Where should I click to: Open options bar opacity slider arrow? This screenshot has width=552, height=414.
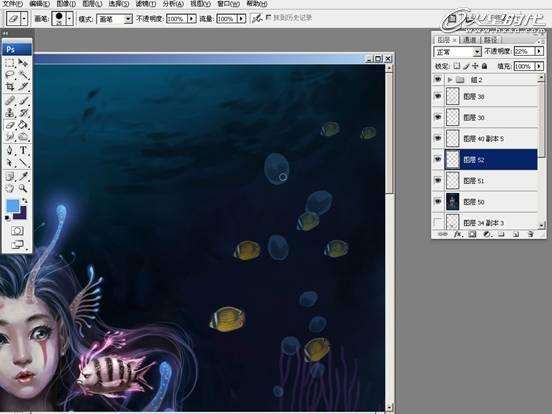tap(192, 18)
